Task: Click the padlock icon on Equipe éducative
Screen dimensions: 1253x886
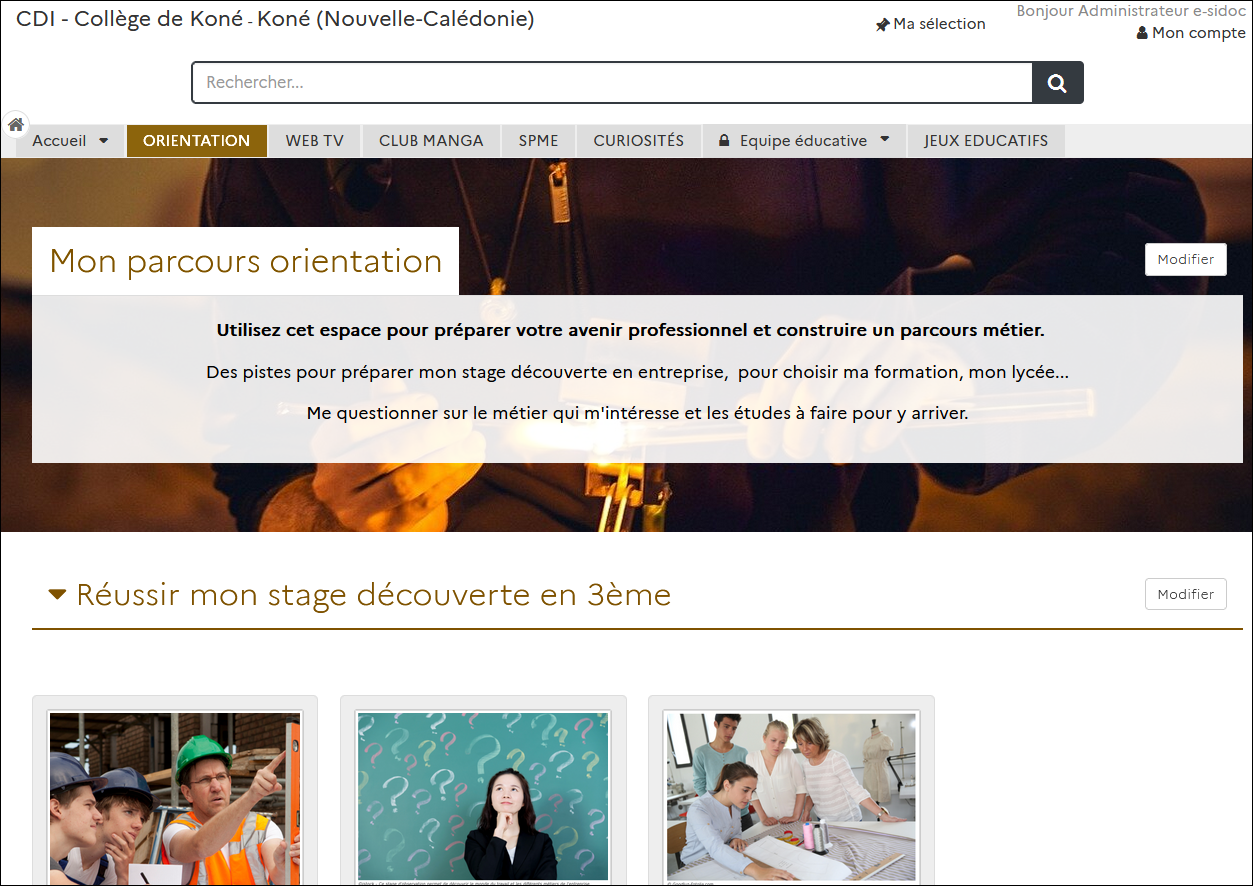Action: [724, 141]
